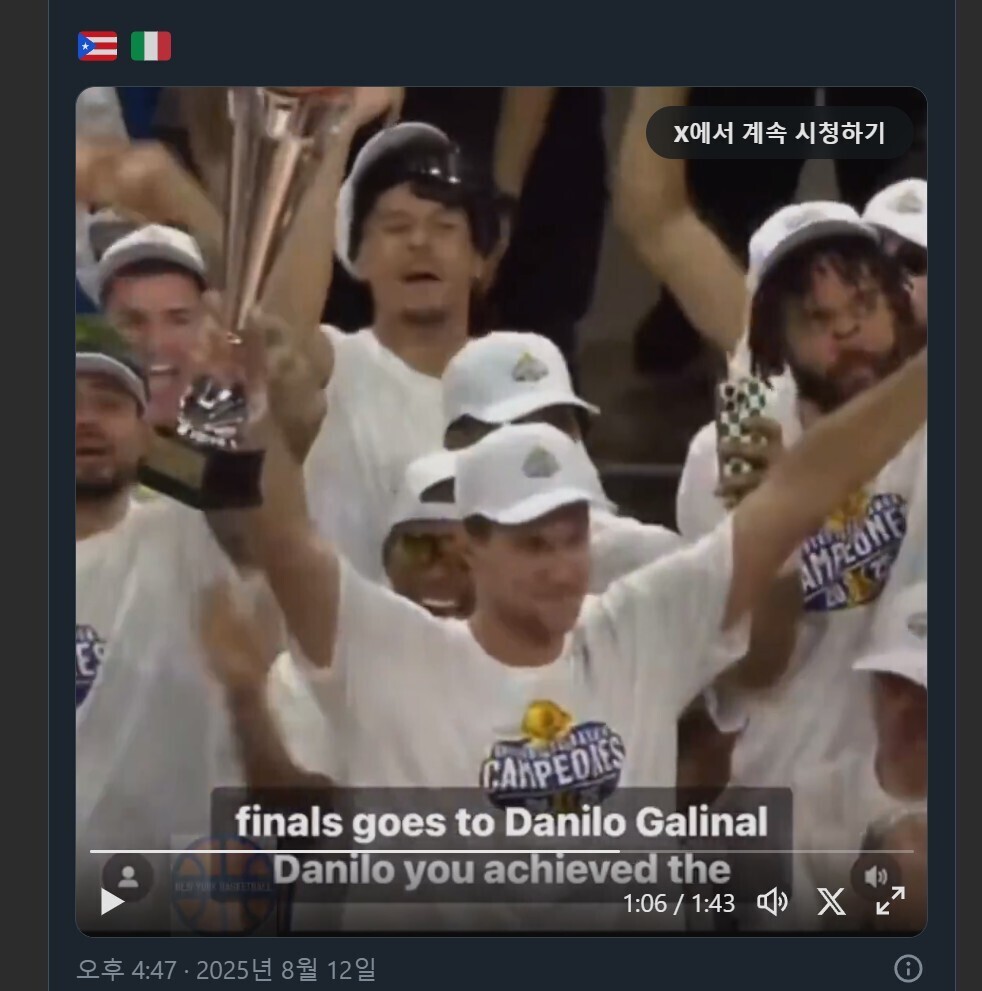Screen dimensions: 982x991
Task: Click the round speaker badge above fullscreen icon
Action: (x=876, y=876)
